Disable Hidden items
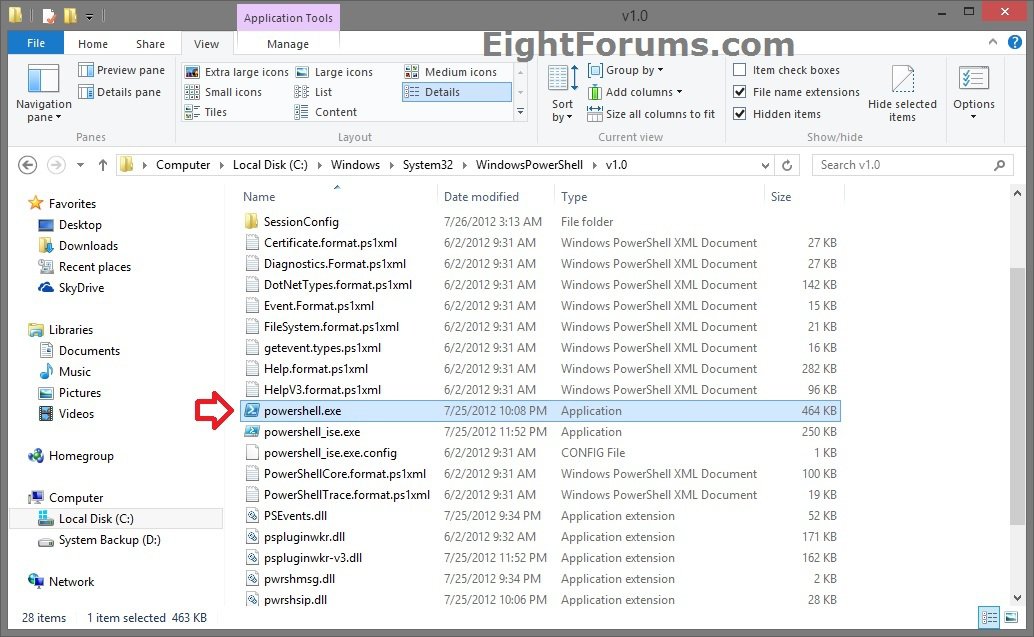Image resolution: width=1034 pixels, height=637 pixels. click(x=738, y=113)
